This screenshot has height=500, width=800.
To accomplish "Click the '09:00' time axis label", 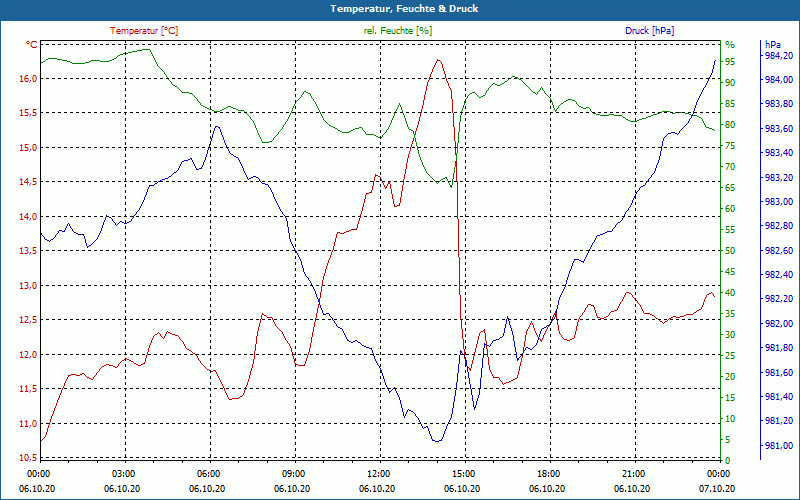I will pyautogui.click(x=292, y=473).
